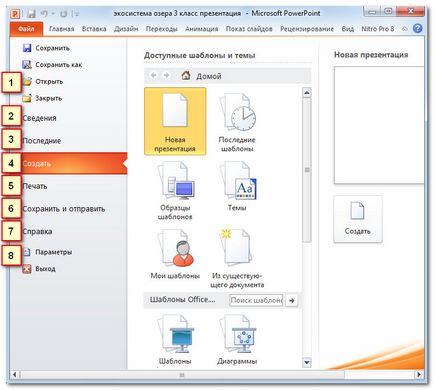Undo the last action in quick access toolbar
The image size is (434, 390).
45,14
